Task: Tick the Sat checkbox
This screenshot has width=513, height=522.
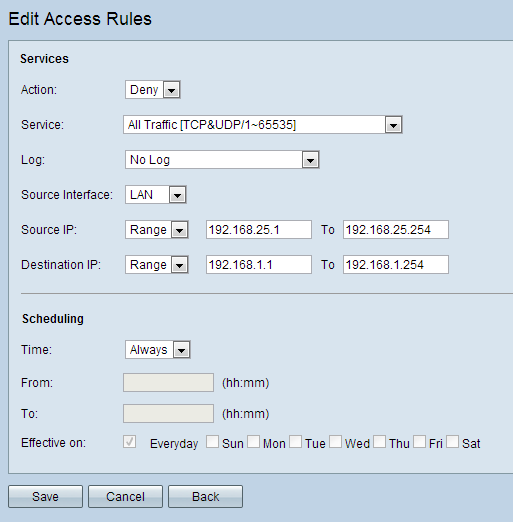Action: [452, 442]
